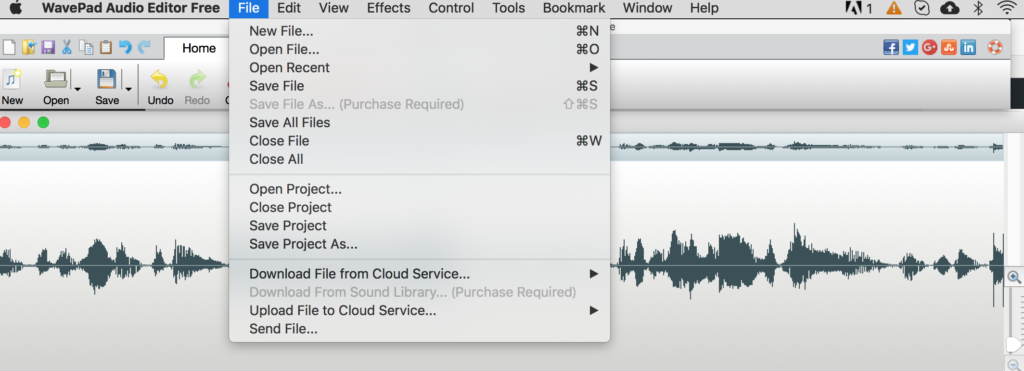Screen dimensions: 1024x371
Task: Click the small blue undo arrow icon
Action: pos(125,47)
